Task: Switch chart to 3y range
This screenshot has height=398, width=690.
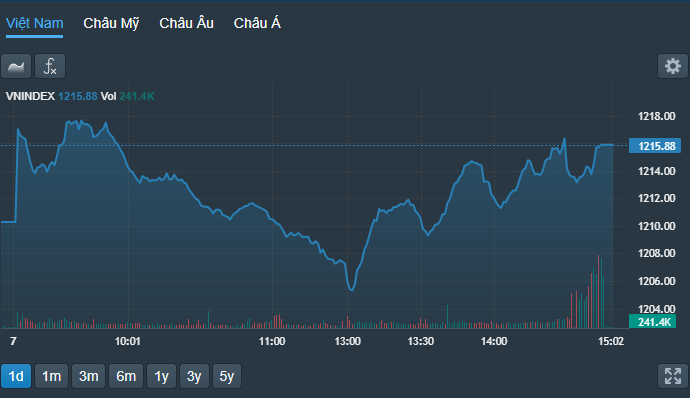Action: tap(194, 376)
